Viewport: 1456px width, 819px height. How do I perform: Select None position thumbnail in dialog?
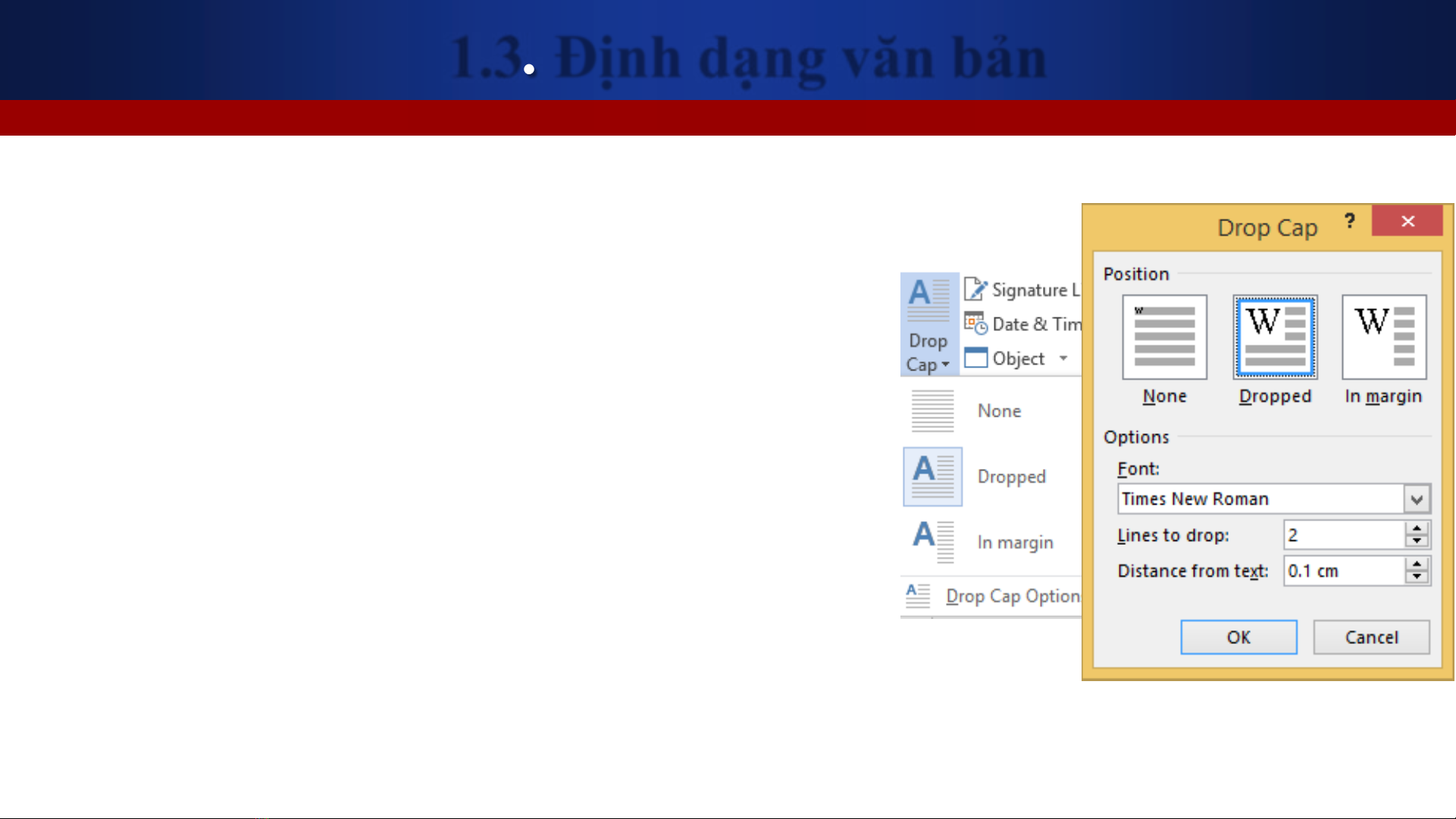pyautogui.click(x=1164, y=337)
